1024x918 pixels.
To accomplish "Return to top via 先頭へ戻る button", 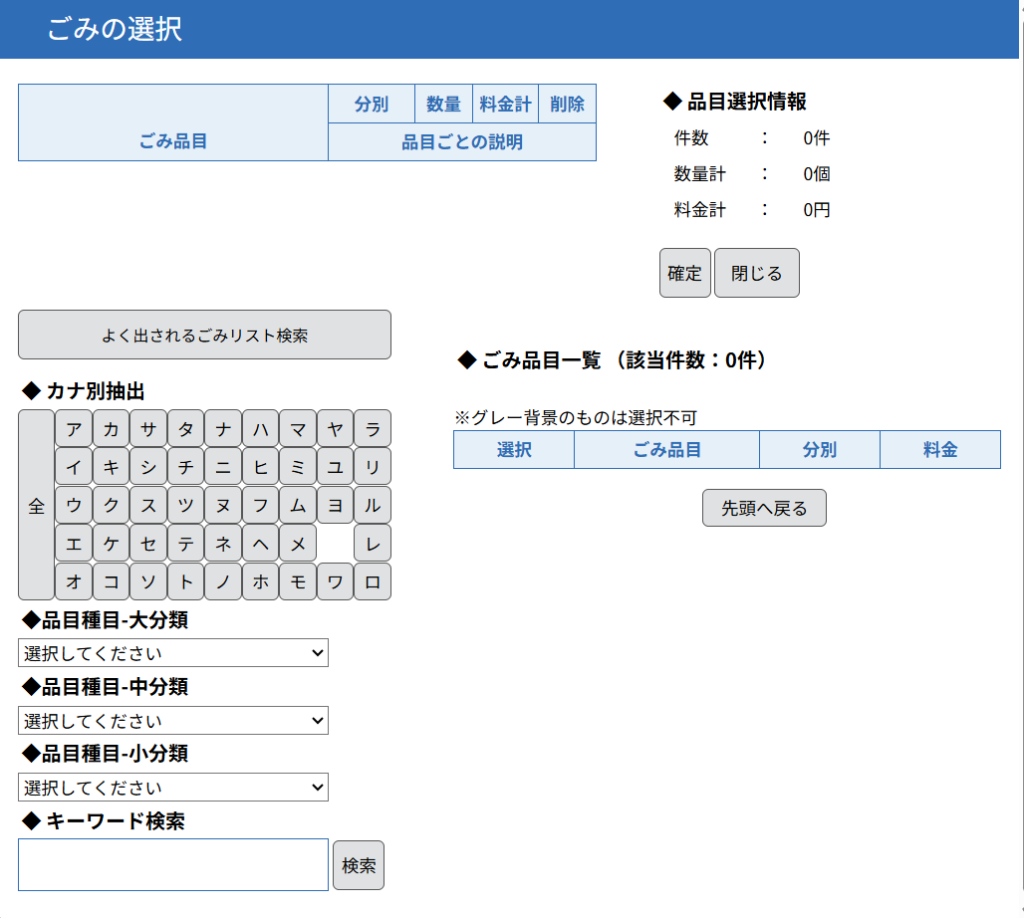I will click(764, 507).
